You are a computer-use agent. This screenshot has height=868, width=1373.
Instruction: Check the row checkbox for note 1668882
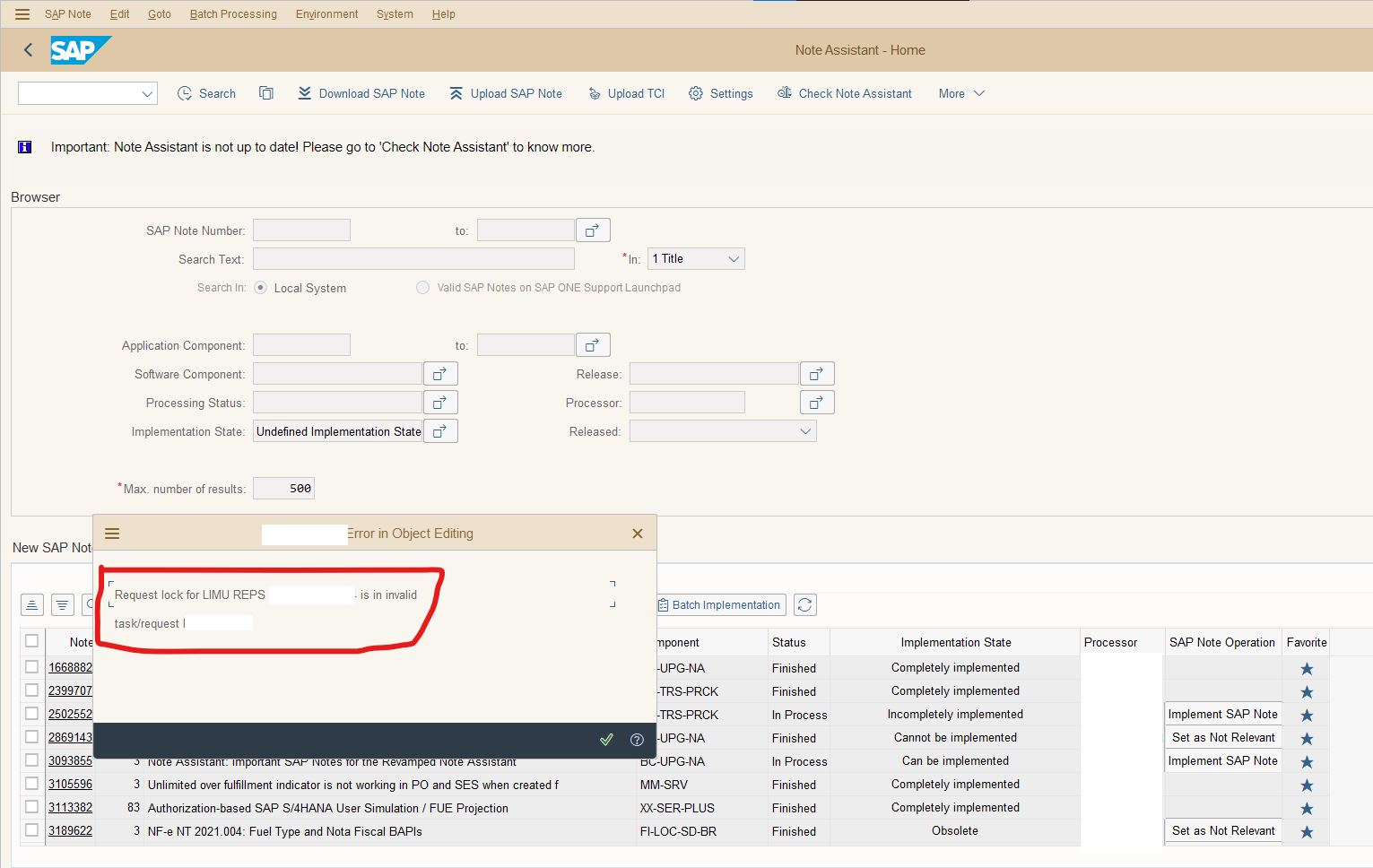coord(32,667)
